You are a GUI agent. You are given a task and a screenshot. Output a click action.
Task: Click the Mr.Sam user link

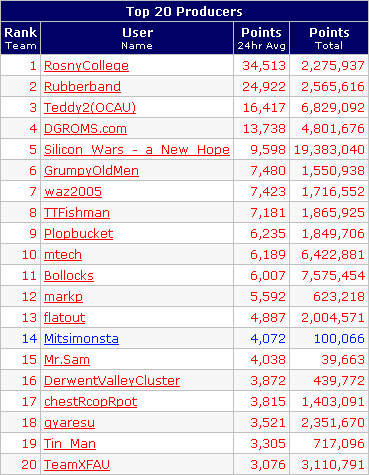pos(67,360)
